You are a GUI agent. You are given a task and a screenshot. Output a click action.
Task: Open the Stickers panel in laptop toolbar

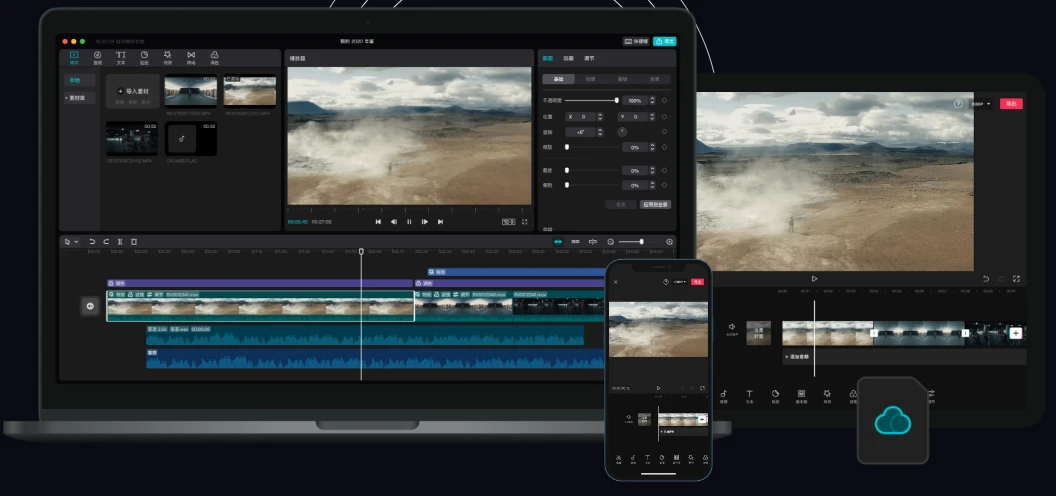pos(144,58)
